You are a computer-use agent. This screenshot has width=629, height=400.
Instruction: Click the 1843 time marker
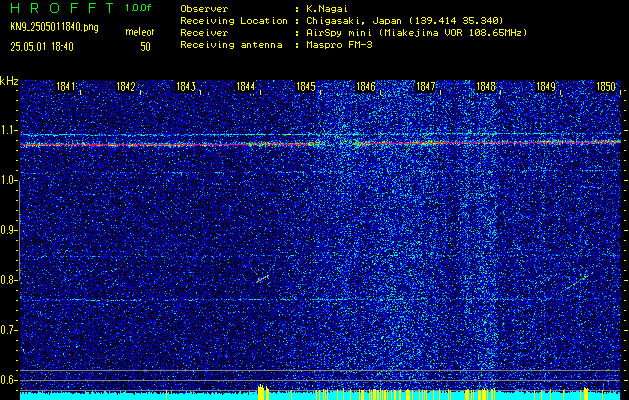[186, 87]
